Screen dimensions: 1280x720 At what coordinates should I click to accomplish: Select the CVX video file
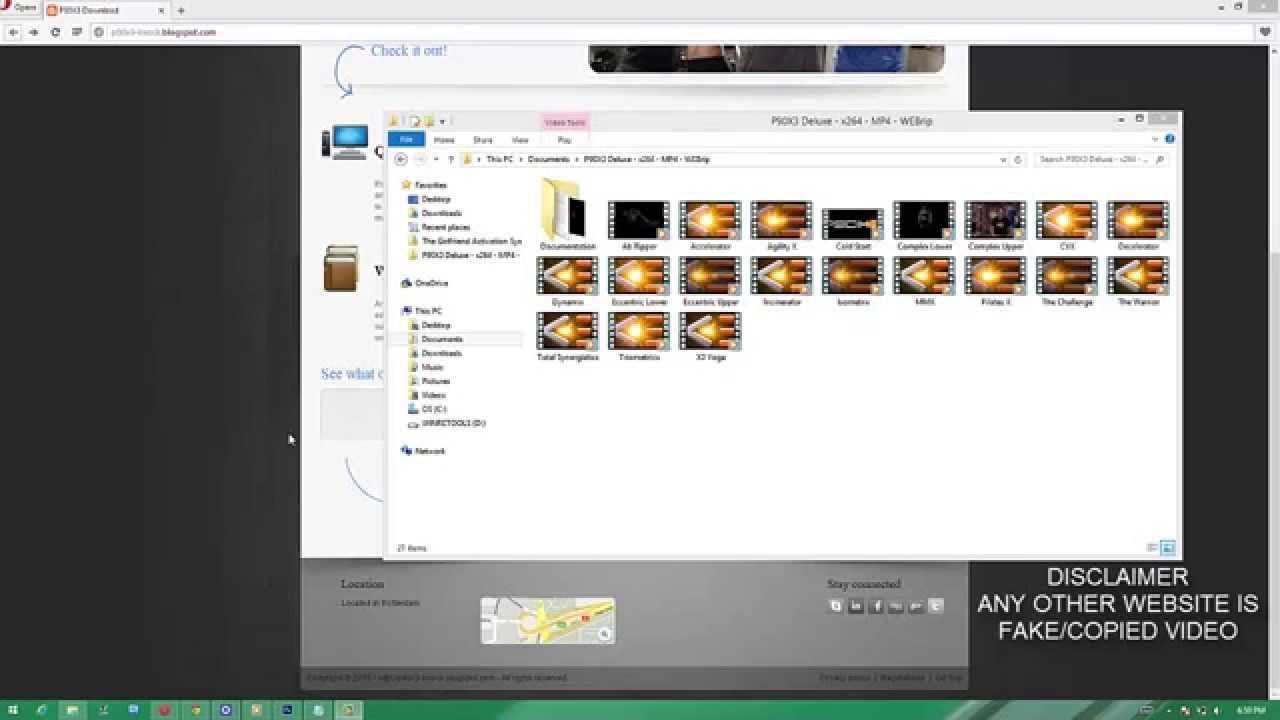[x=1067, y=225]
